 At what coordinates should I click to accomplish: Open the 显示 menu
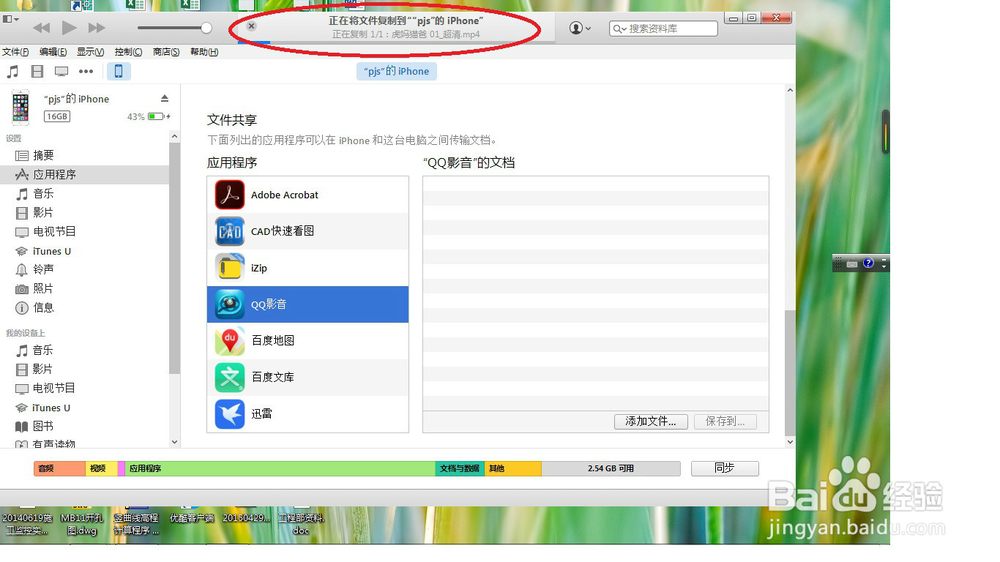91,52
